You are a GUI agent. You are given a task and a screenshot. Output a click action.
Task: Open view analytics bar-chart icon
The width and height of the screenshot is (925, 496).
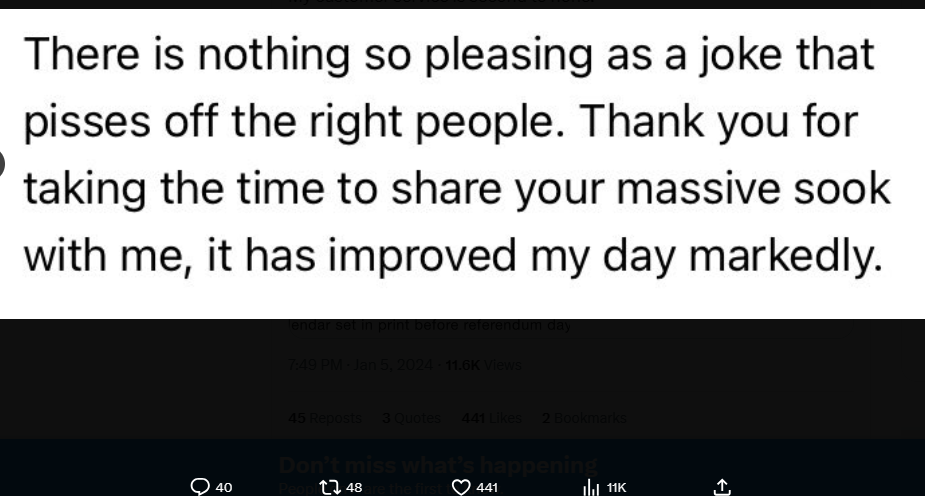(x=591, y=487)
